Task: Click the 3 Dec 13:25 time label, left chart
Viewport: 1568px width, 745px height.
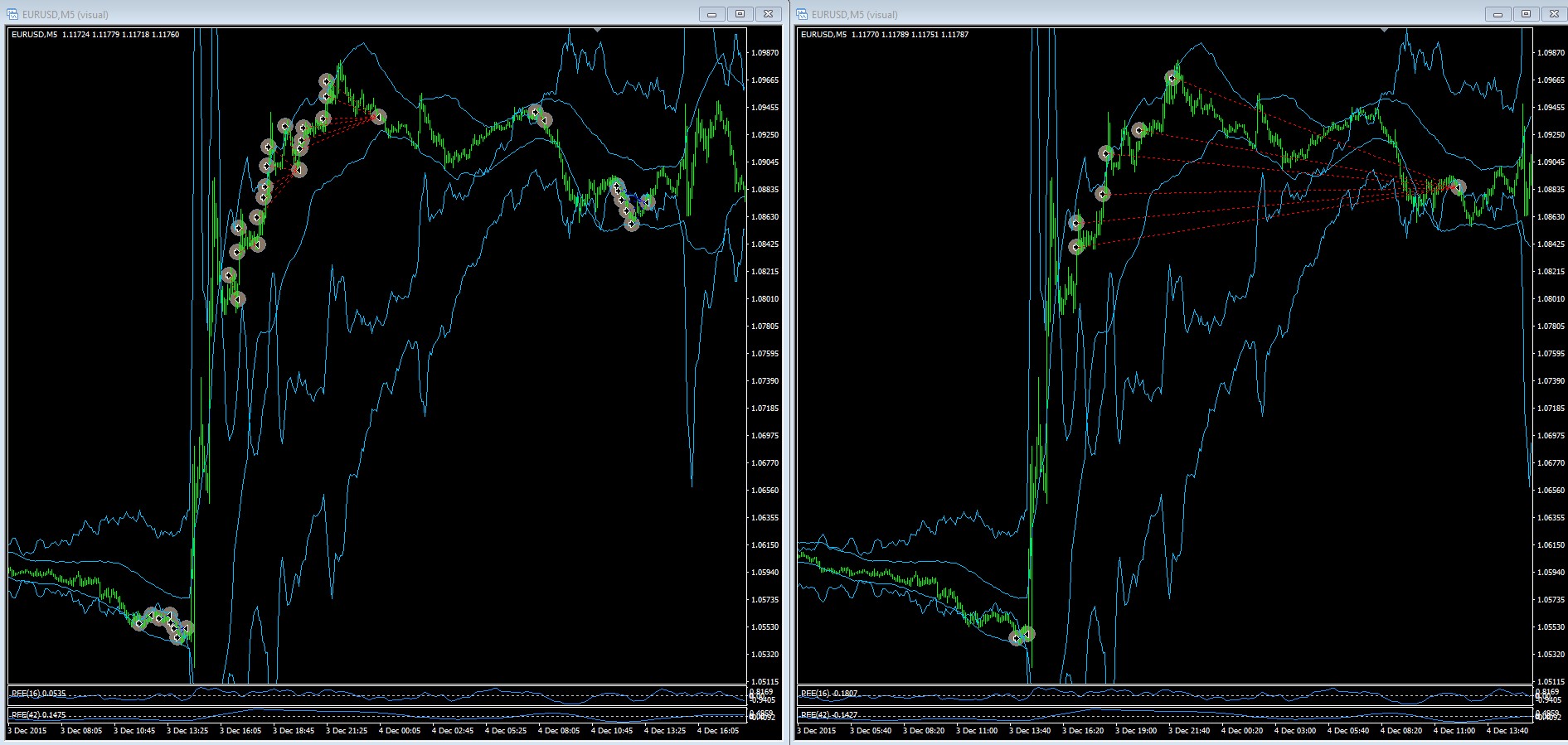Action: [x=187, y=731]
